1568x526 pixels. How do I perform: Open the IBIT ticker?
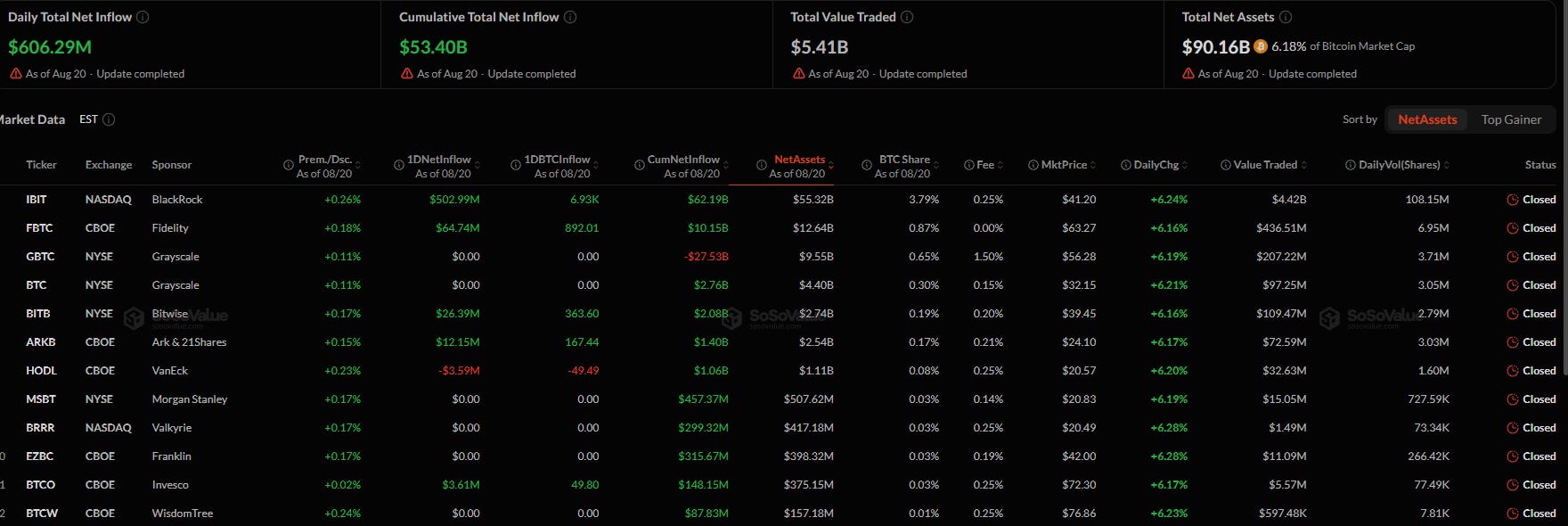point(37,200)
